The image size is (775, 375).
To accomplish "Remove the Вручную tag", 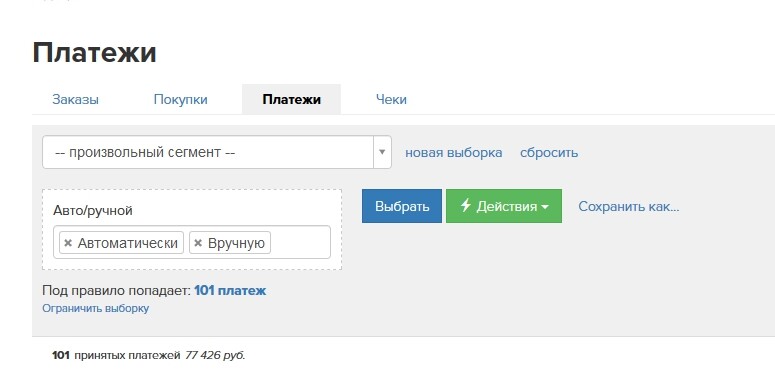I will tap(198, 243).
